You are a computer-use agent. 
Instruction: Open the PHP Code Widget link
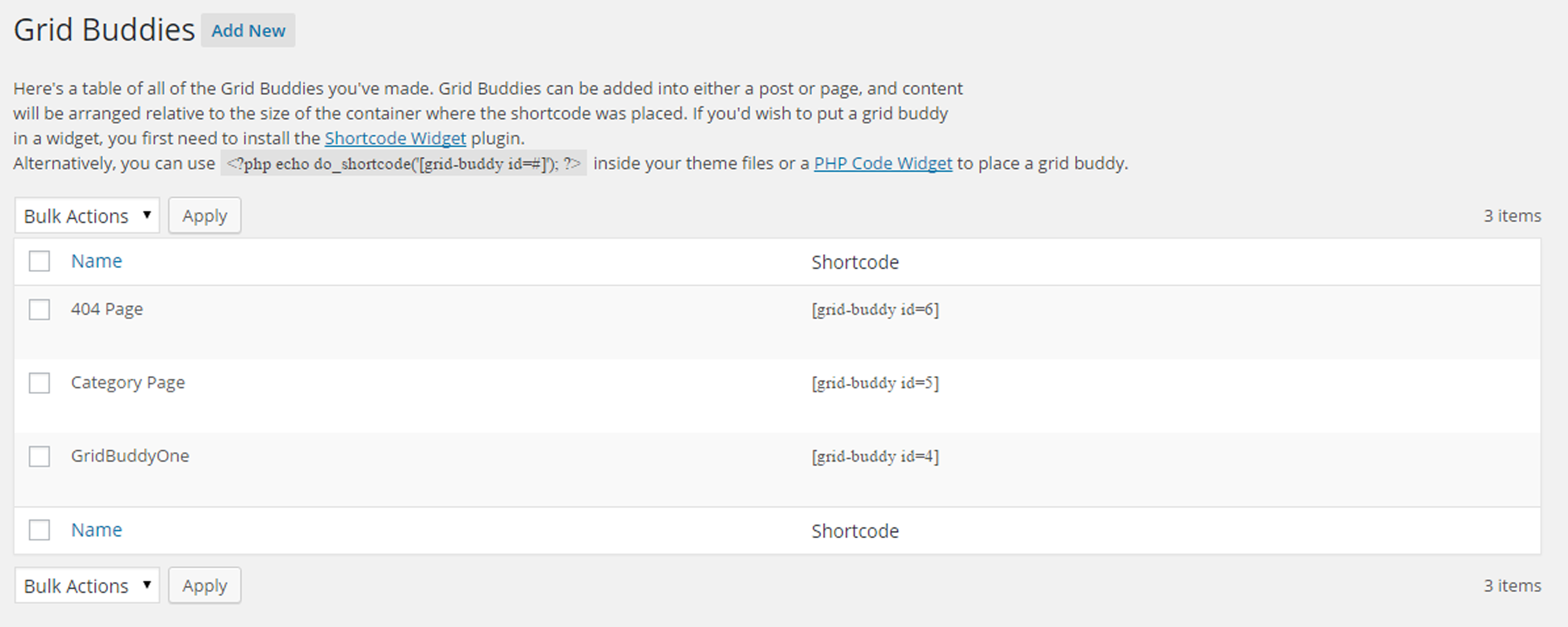pyautogui.click(x=883, y=164)
